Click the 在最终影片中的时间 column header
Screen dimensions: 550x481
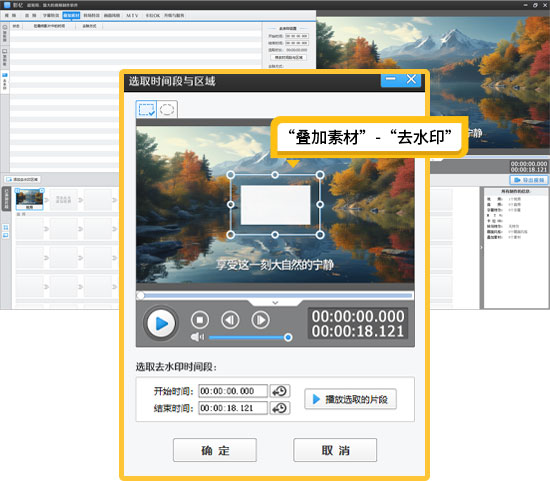tap(49, 26)
